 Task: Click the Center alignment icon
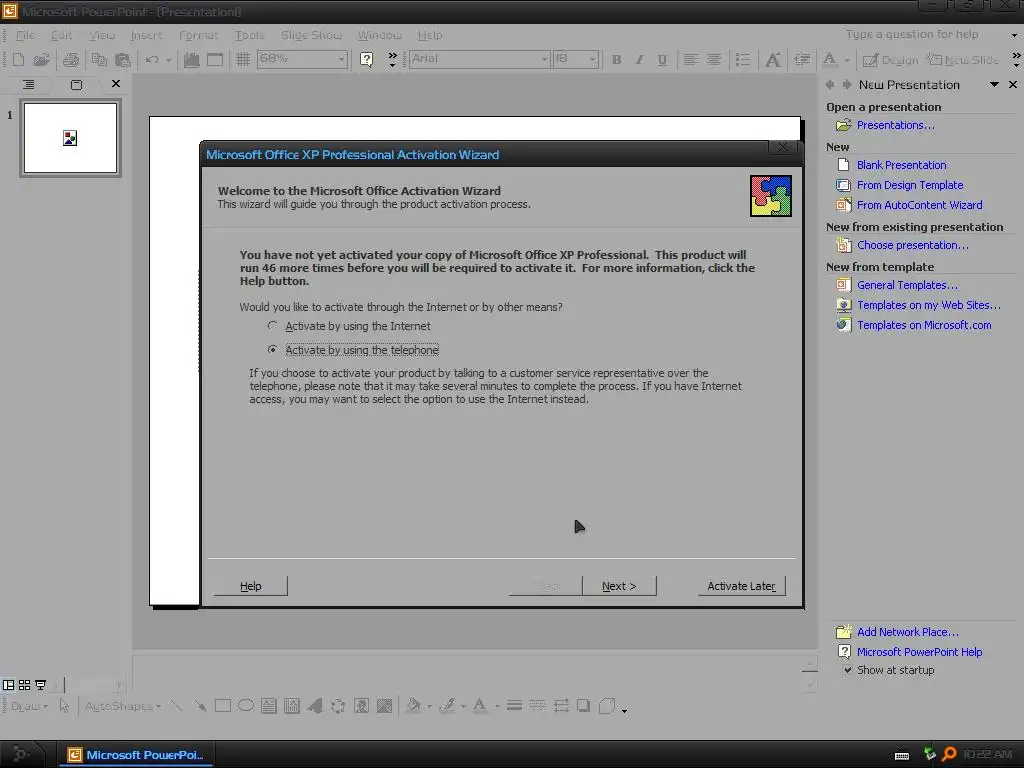tap(714, 59)
